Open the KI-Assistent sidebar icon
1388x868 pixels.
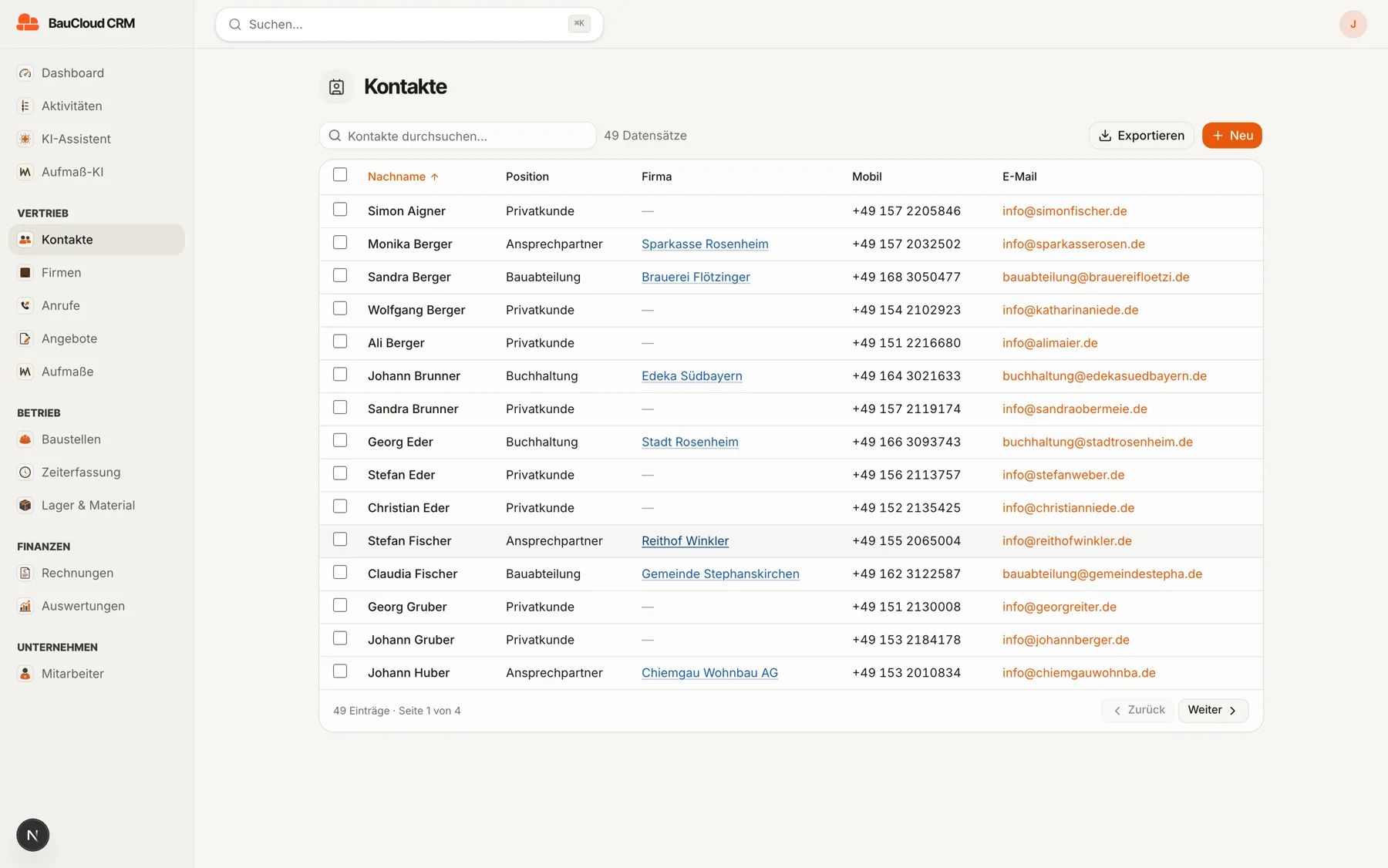25,140
